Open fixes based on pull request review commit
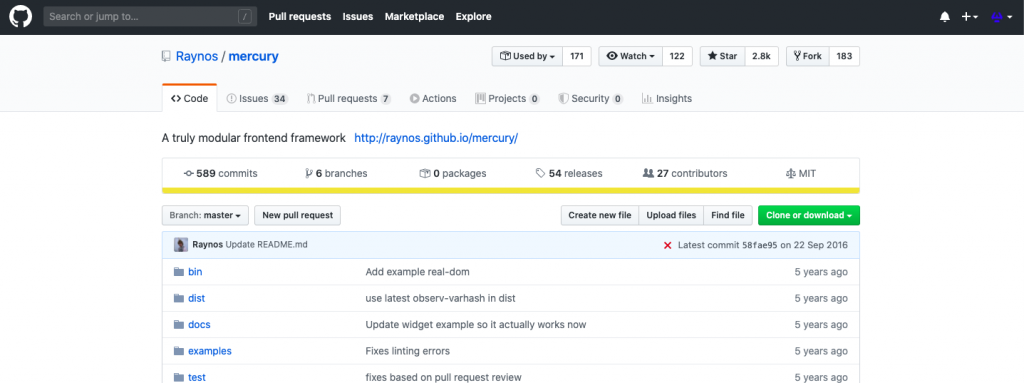The width and height of the screenshot is (1024, 383). tap(443, 377)
